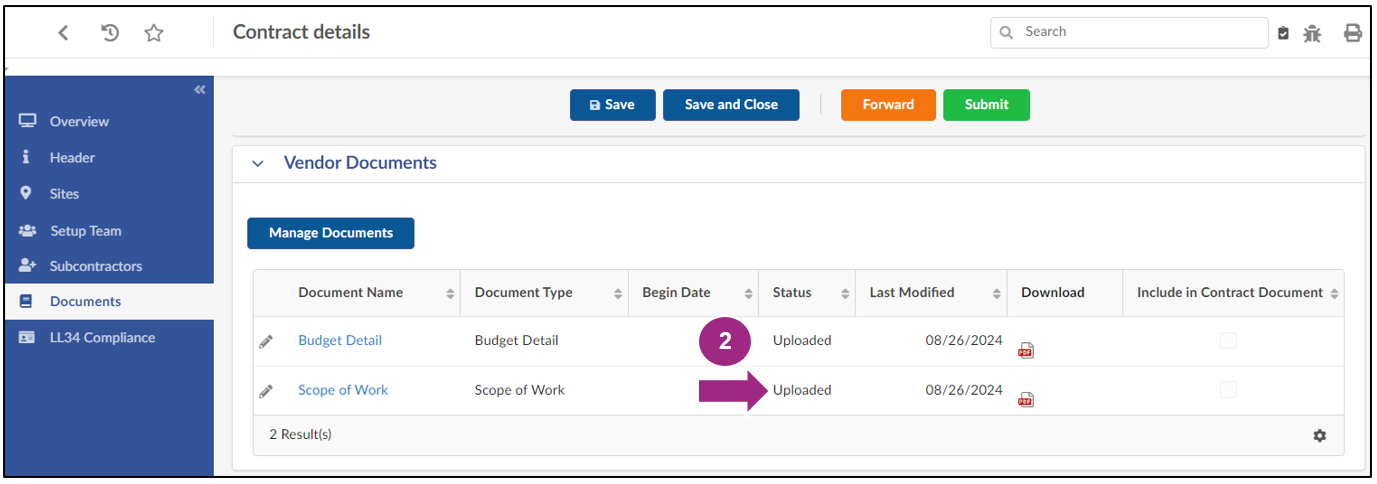Screen dimensions: 1377x484
Task: Download the Scope of Work PDF
Action: [x=1025, y=399]
